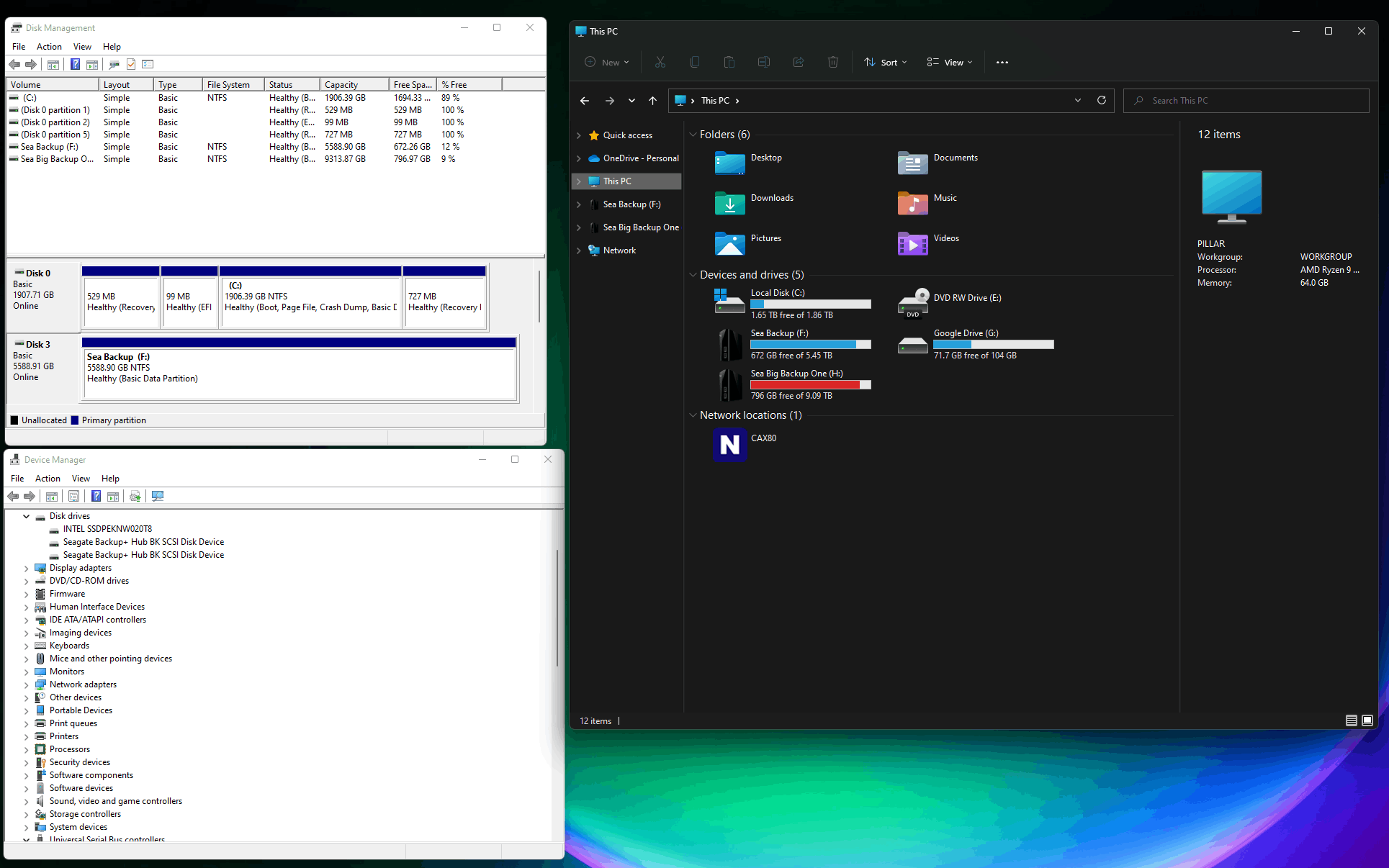Click Help icon in Disk Management toolbar
Viewport: 1389px width, 868px height.
(x=75, y=65)
